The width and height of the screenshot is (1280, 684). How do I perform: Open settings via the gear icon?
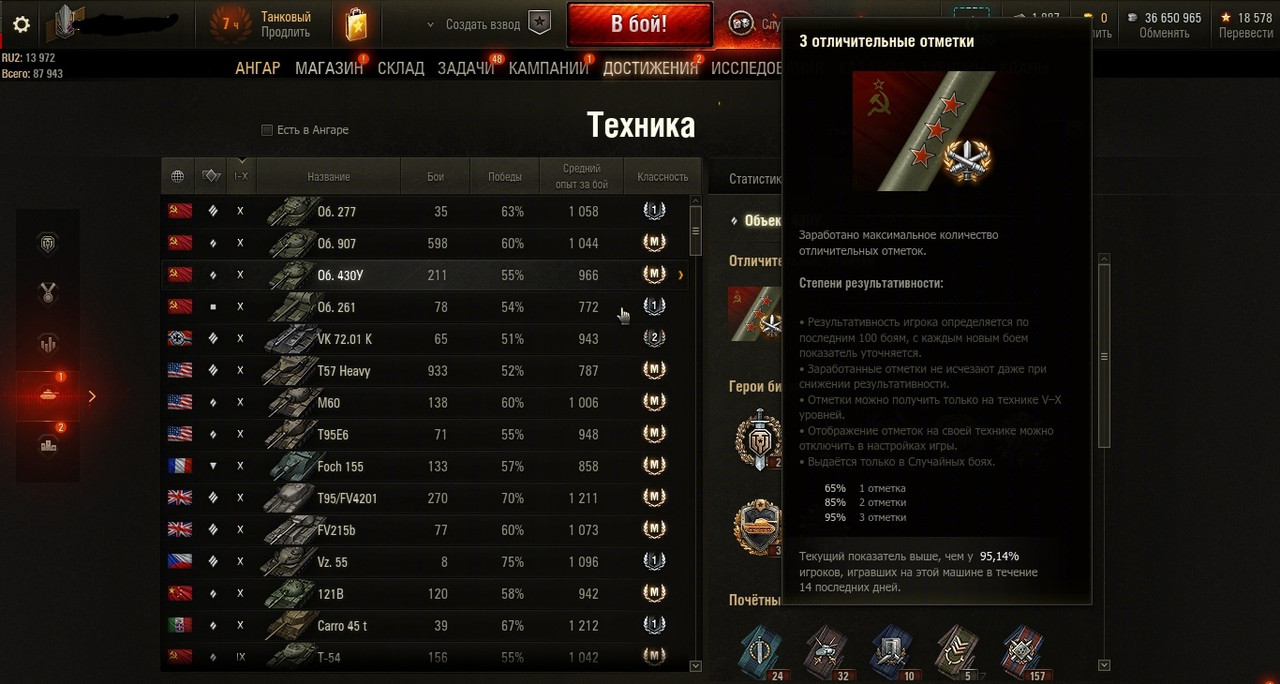[21, 25]
